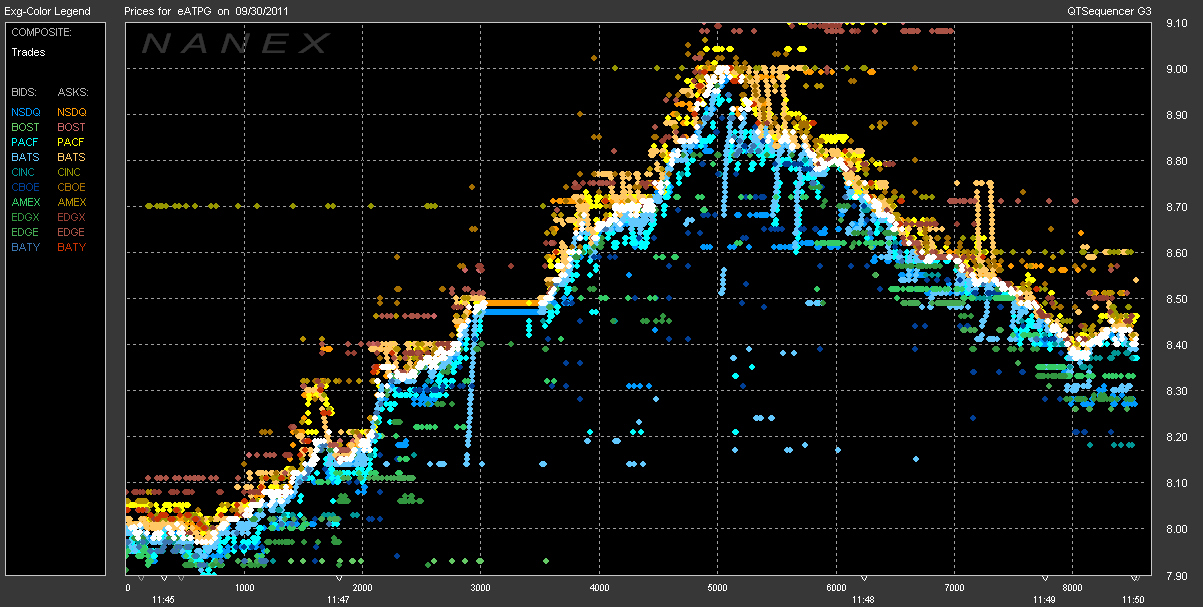The height and width of the screenshot is (607, 1203).
Task: Select CBOE in the ASKS column
Action: pos(73,187)
